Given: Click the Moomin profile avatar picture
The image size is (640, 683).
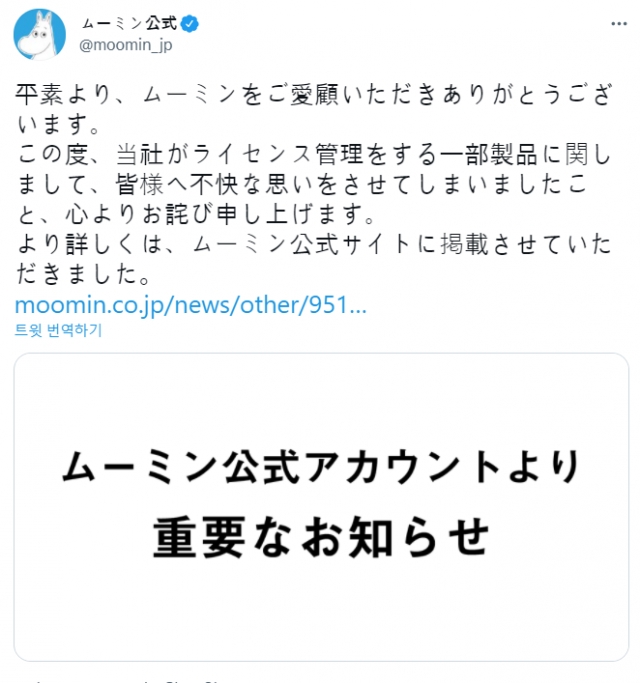Looking at the screenshot, I should tap(40, 34).
